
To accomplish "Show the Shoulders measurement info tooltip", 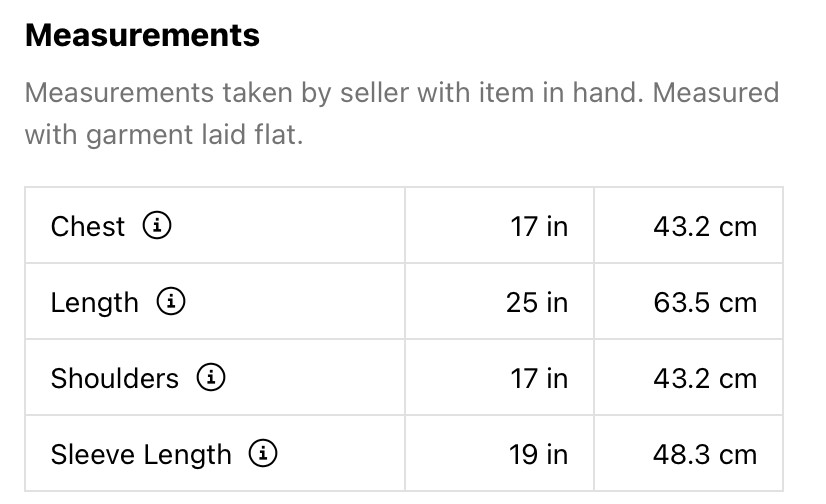I will 211,378.
